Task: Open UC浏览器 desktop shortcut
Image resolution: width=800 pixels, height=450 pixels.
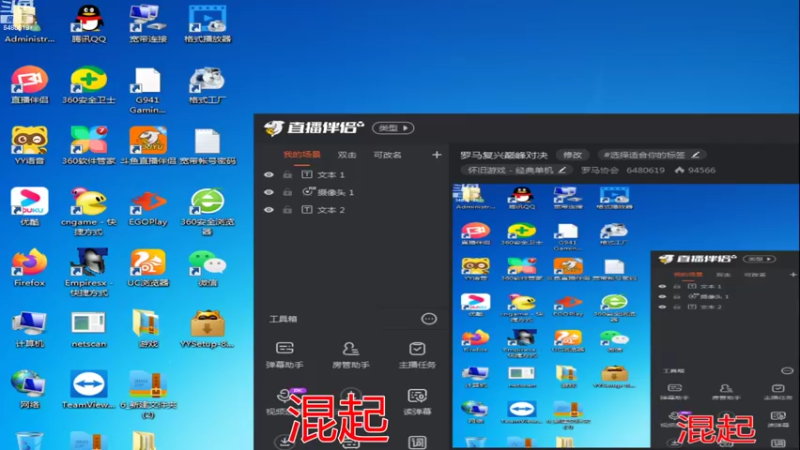Action: coord(148,267)
